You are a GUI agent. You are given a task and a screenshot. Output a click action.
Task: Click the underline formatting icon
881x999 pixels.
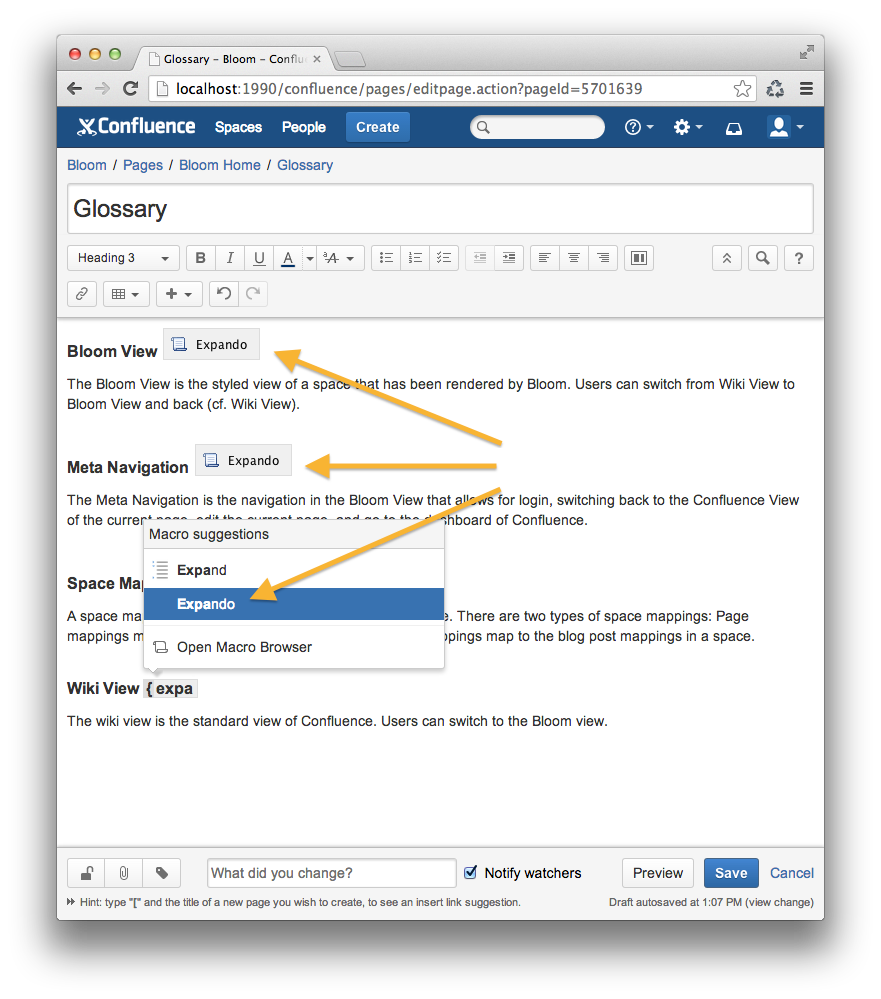pyautogui.click(x=259, y=258)
